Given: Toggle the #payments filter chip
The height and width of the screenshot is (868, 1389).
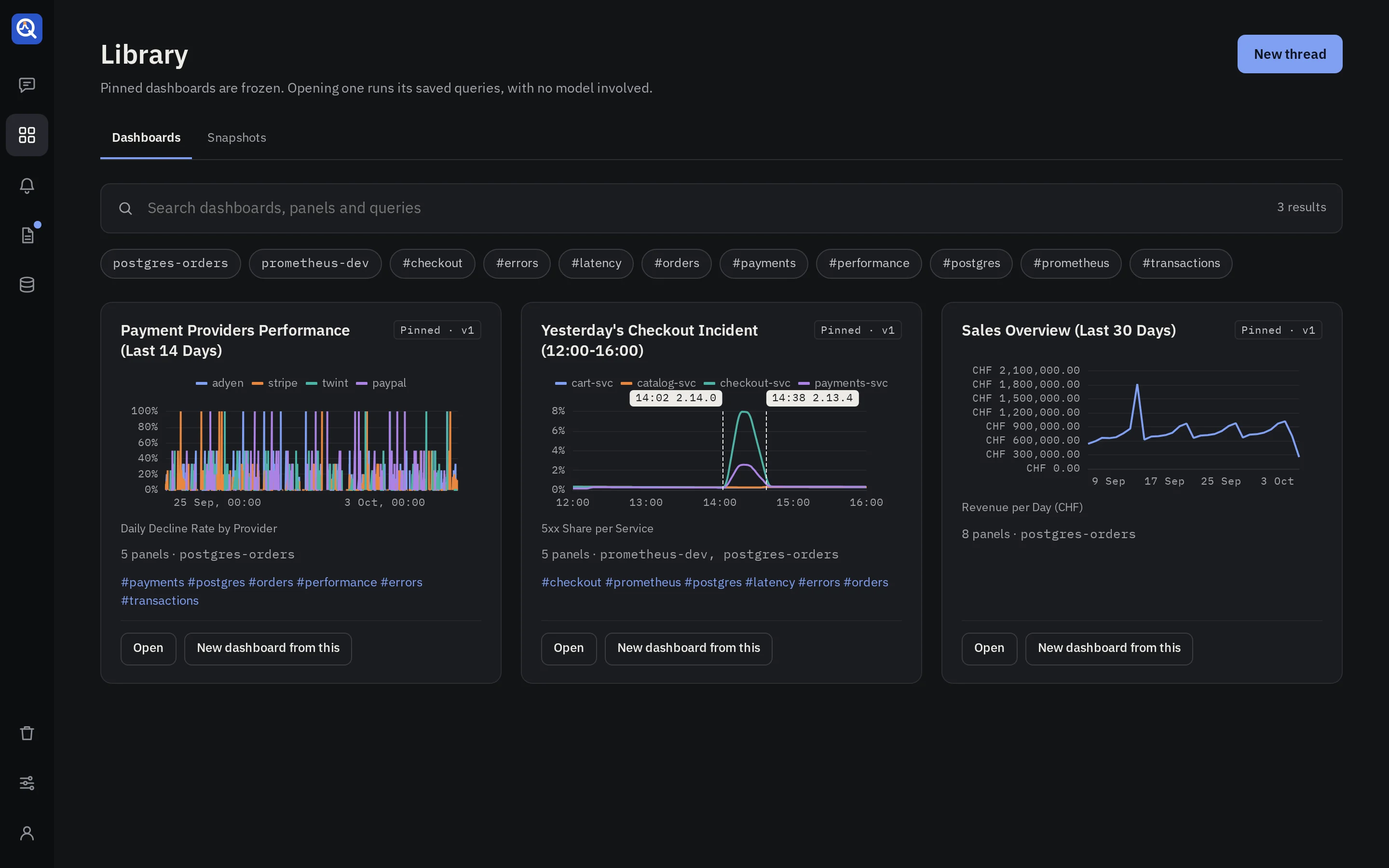Looking at the screenshot, I should click(x=763, y=263).
